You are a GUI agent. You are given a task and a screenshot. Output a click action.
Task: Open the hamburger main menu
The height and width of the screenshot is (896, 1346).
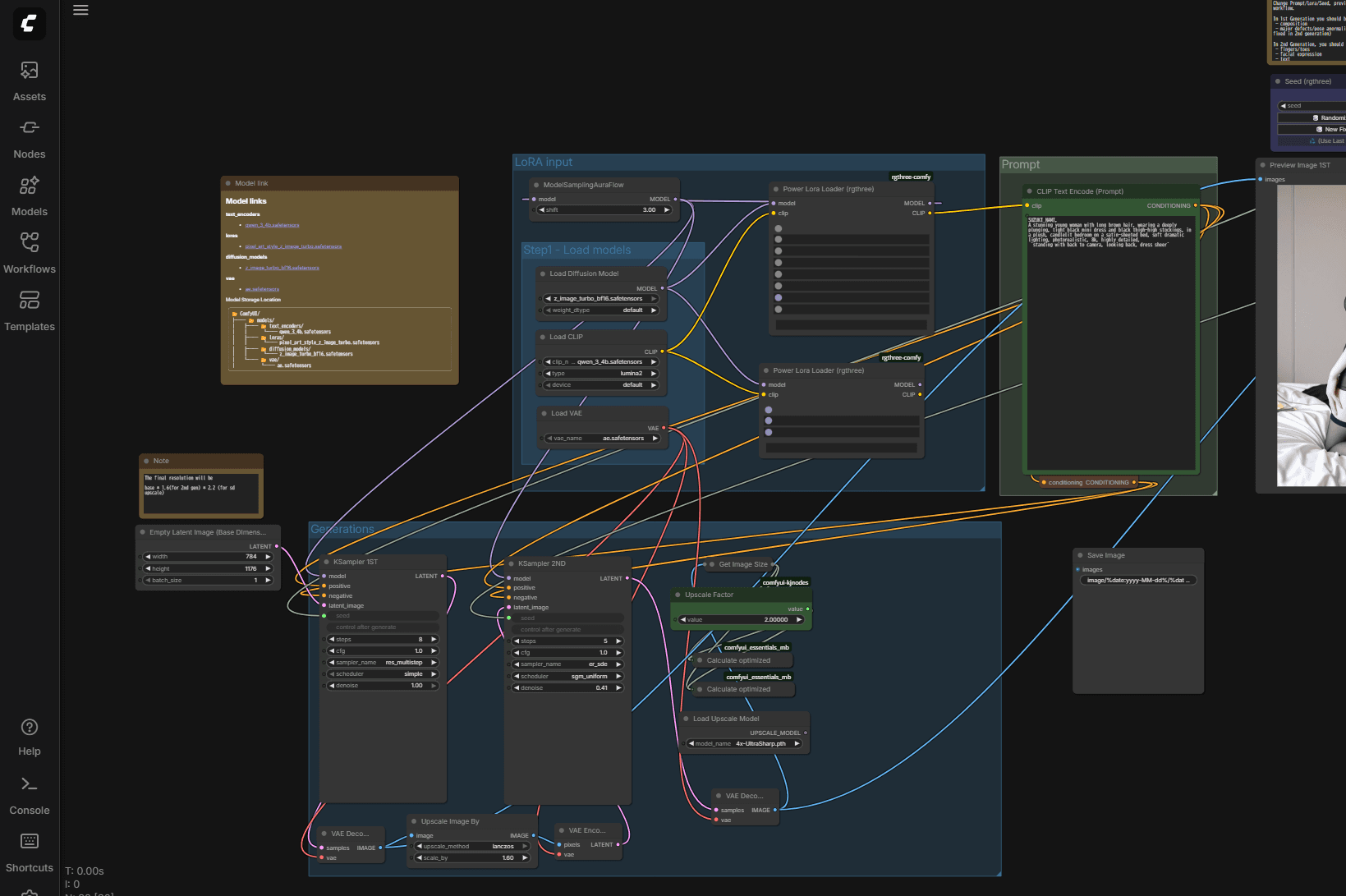(x=80, y=11)
